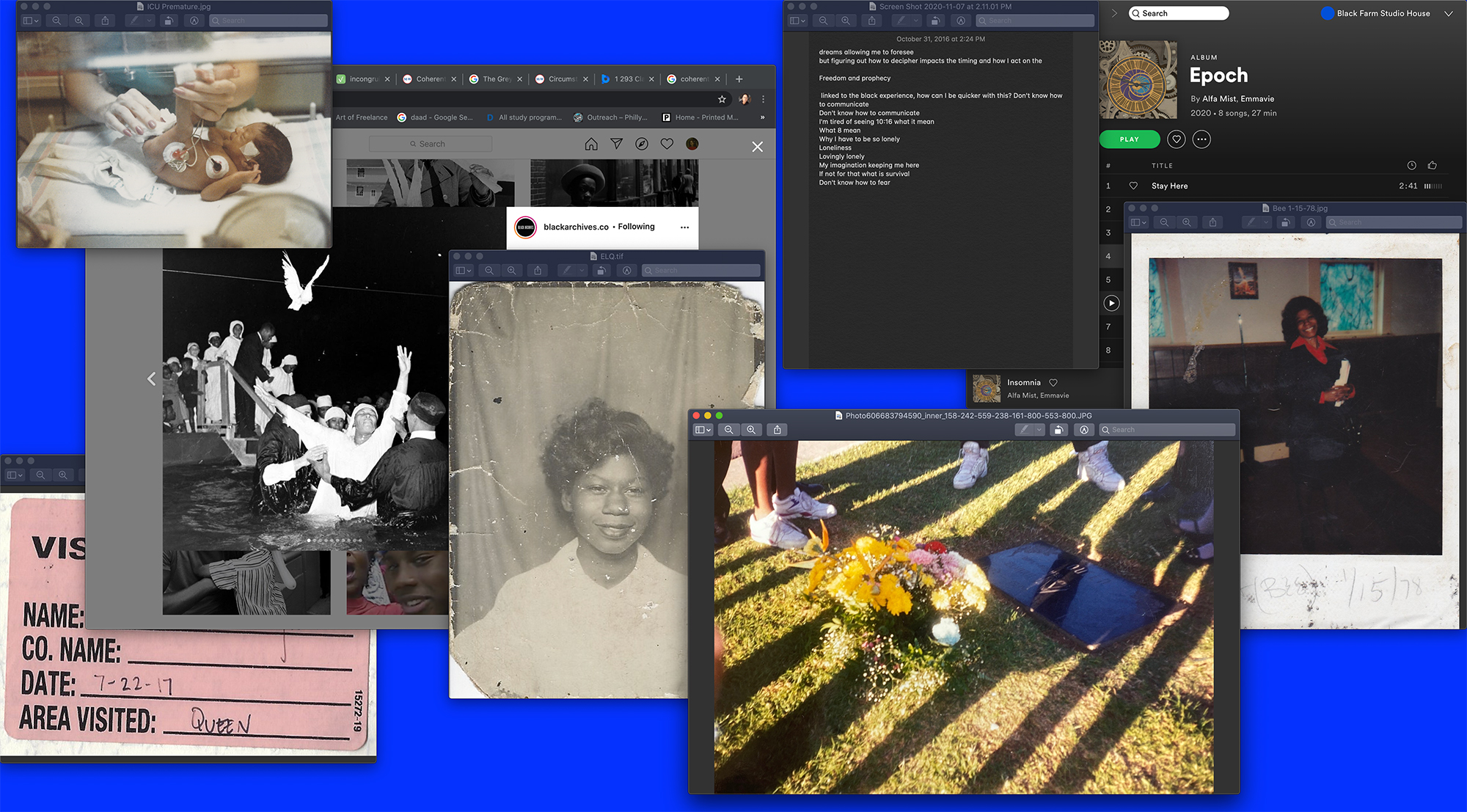Go to previous Instagram post arrow
The height and width of the screenshot is (812, 1467).
tap(151, 379)
